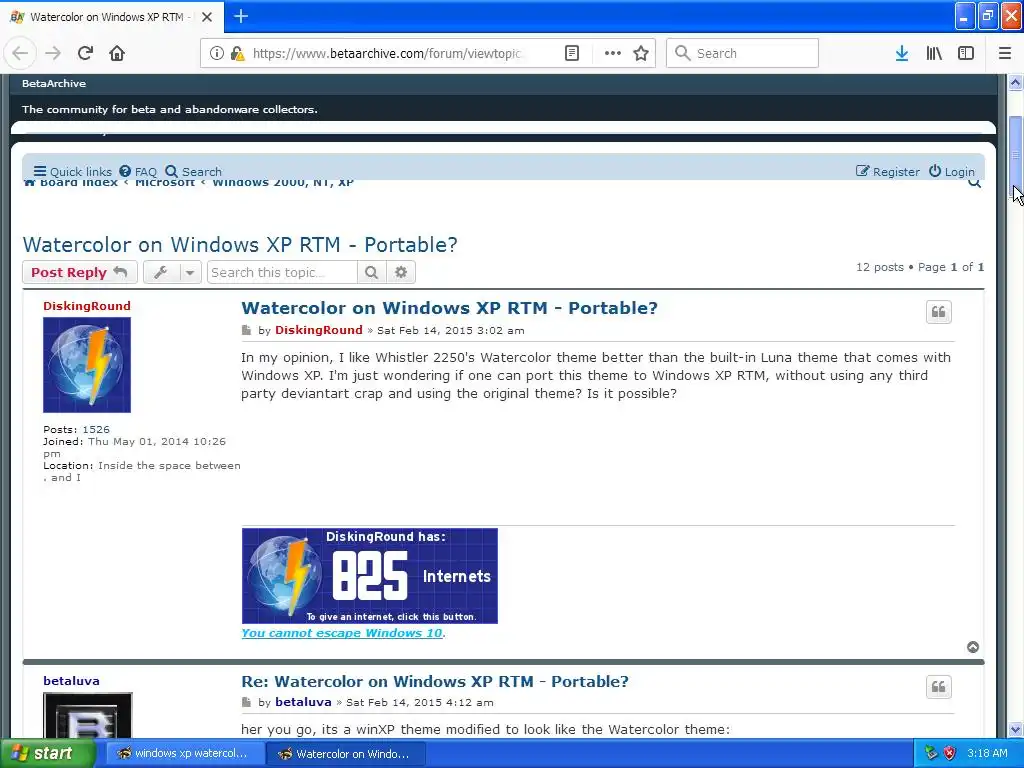Screen dimensions: 1024x768
Task: Click the network connection tray icon
Action: pyautogui.click(x=931, y=753)
